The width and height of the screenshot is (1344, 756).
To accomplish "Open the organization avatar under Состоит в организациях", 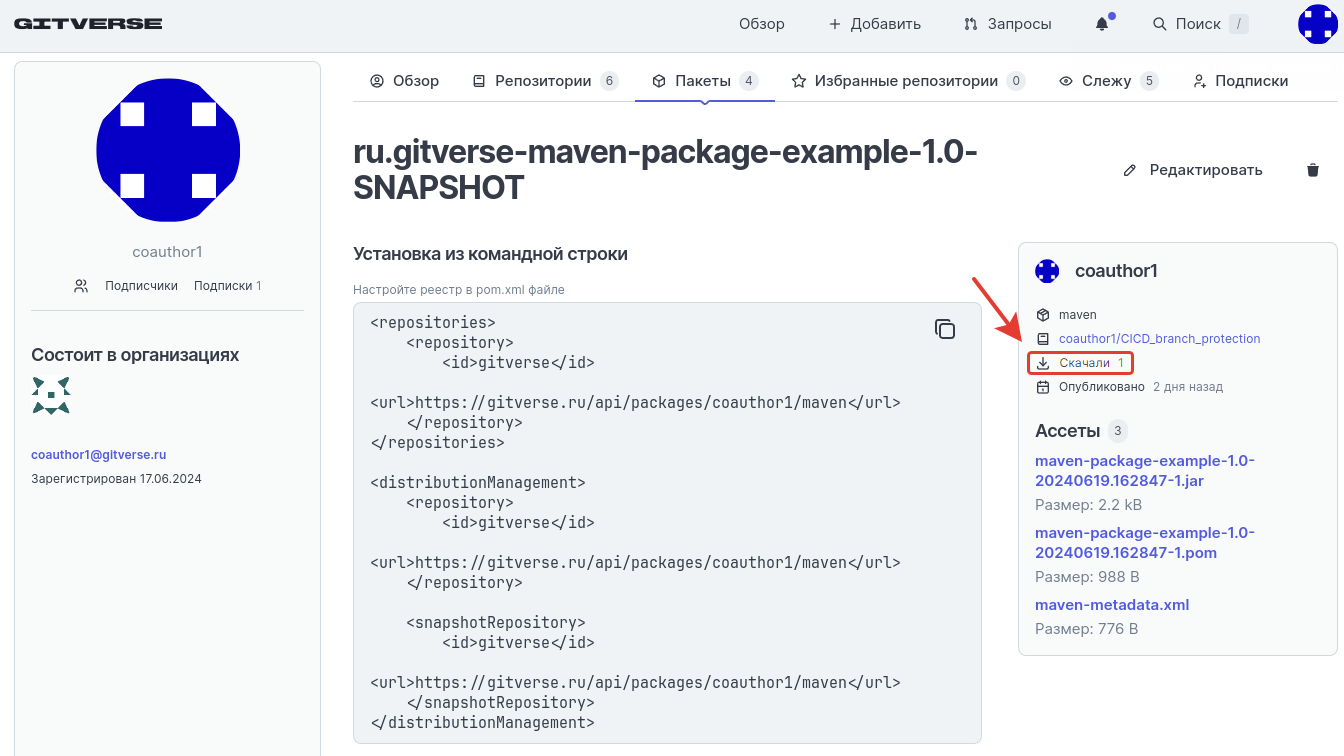I will pos(51,396).
